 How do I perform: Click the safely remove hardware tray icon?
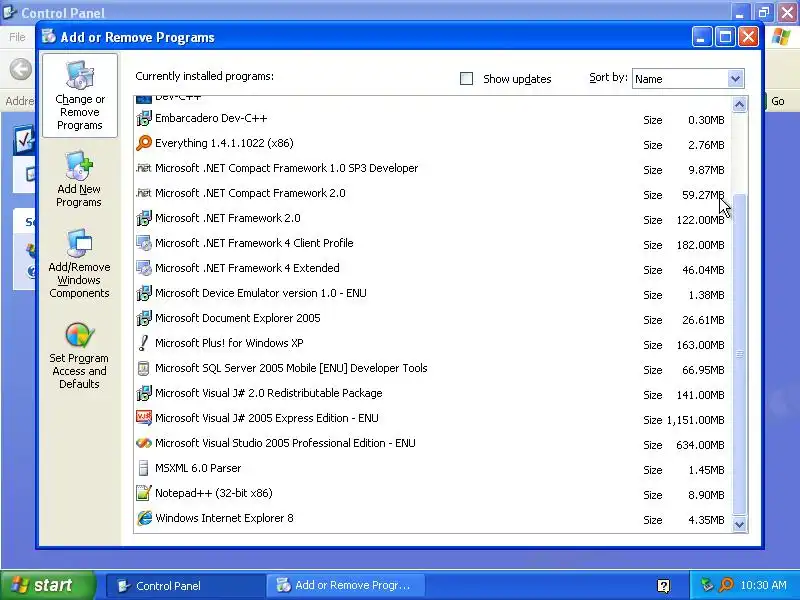point(707,585)
